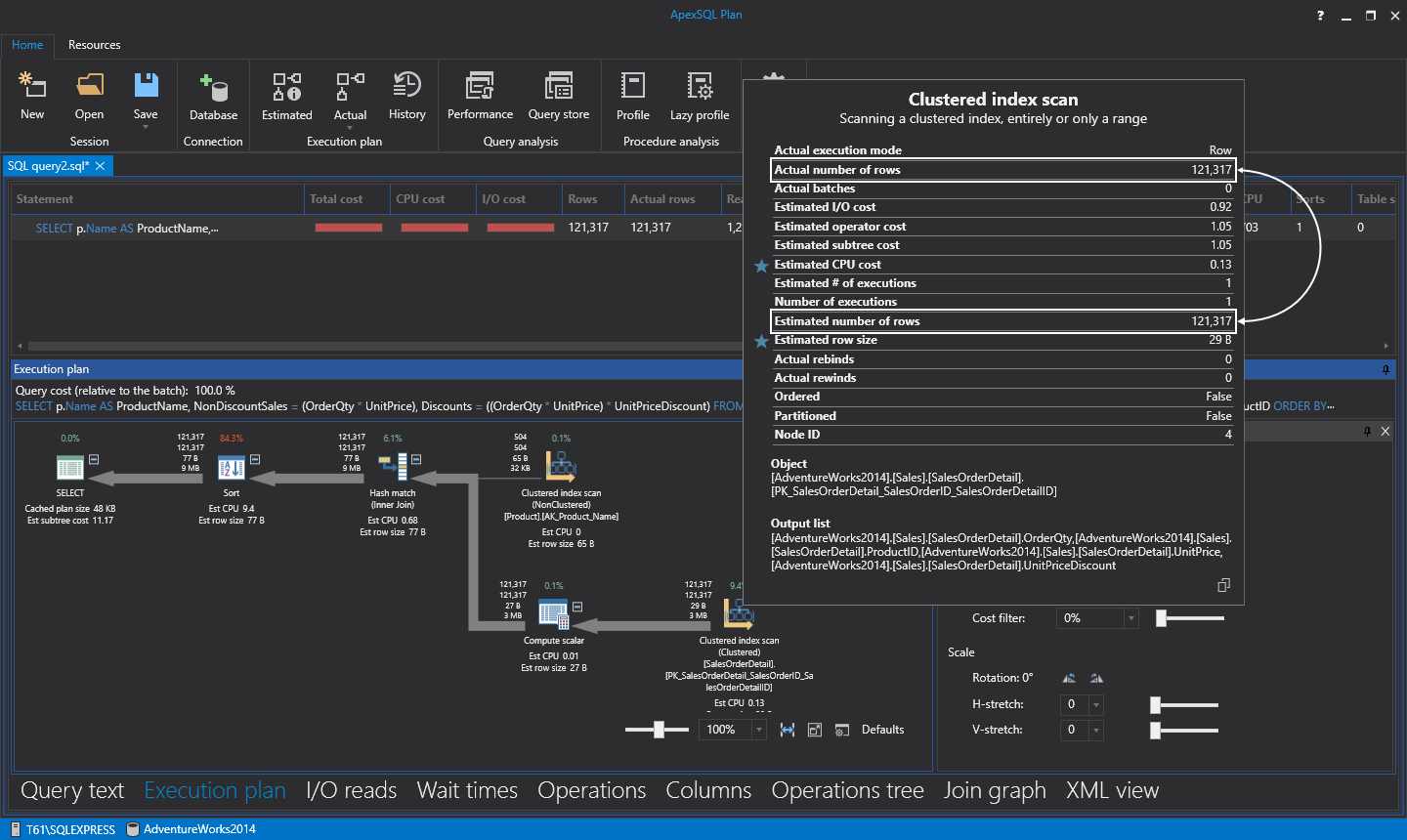Collapse the Sort node subtree
The width and height of the screenshot is (1407, 840).
(255, 459)
